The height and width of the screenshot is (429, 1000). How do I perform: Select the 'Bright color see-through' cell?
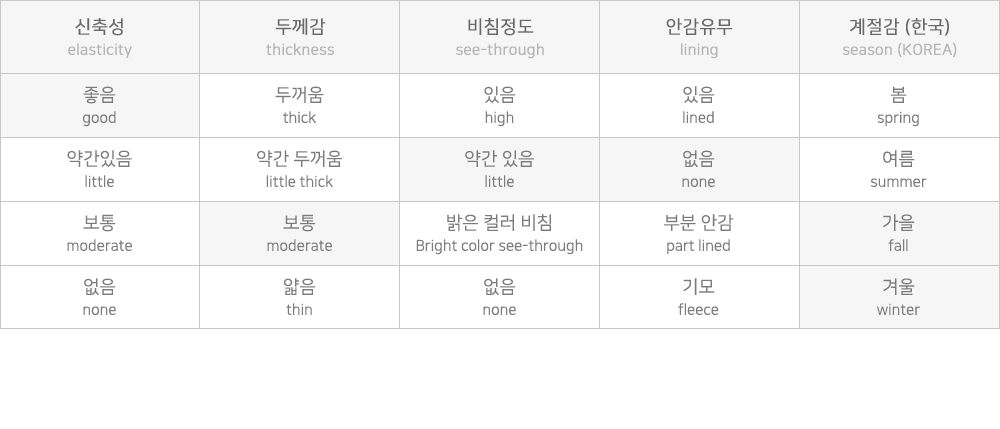499,234
